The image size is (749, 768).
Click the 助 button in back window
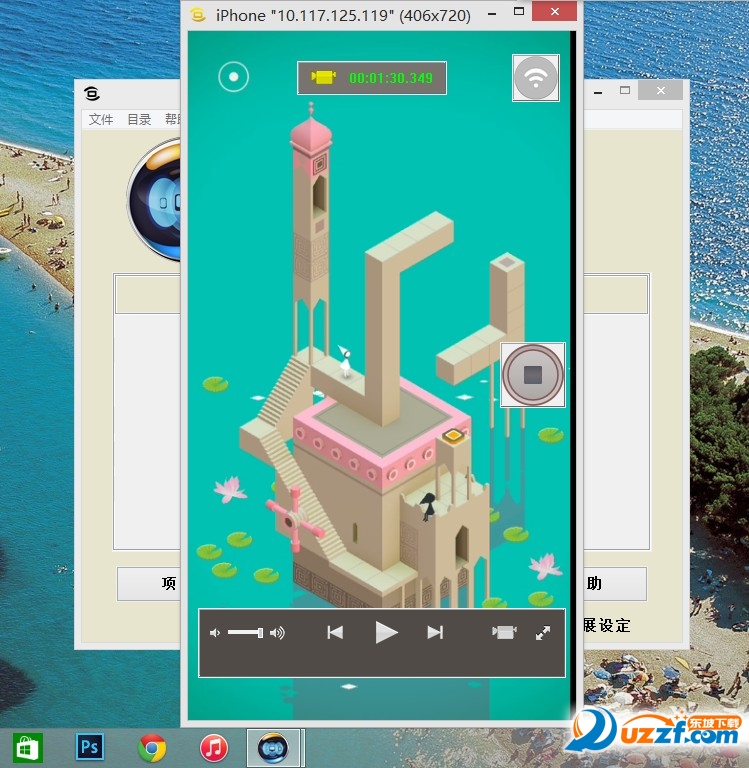tap(615, 583)
